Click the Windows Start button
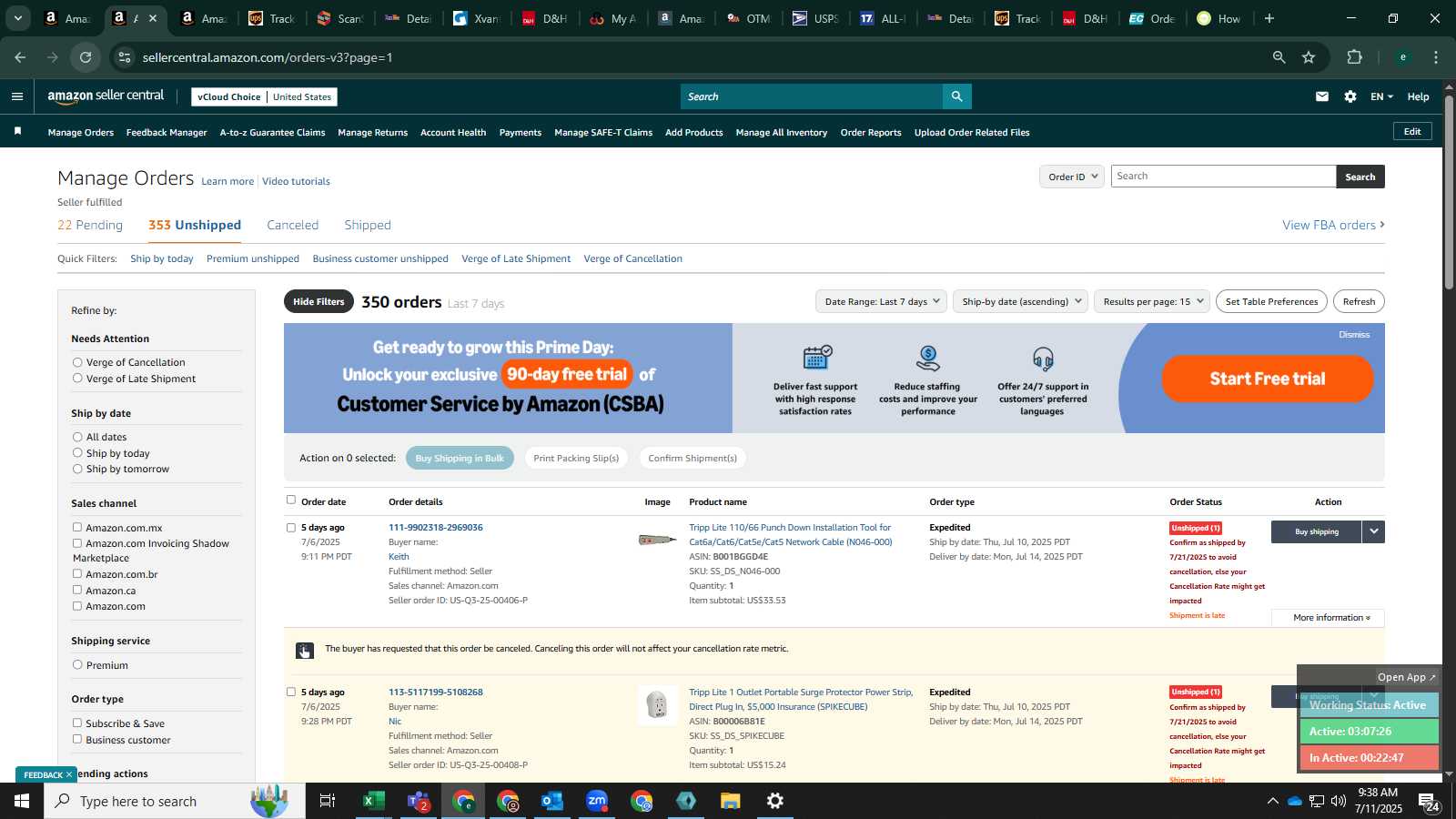 22,801
